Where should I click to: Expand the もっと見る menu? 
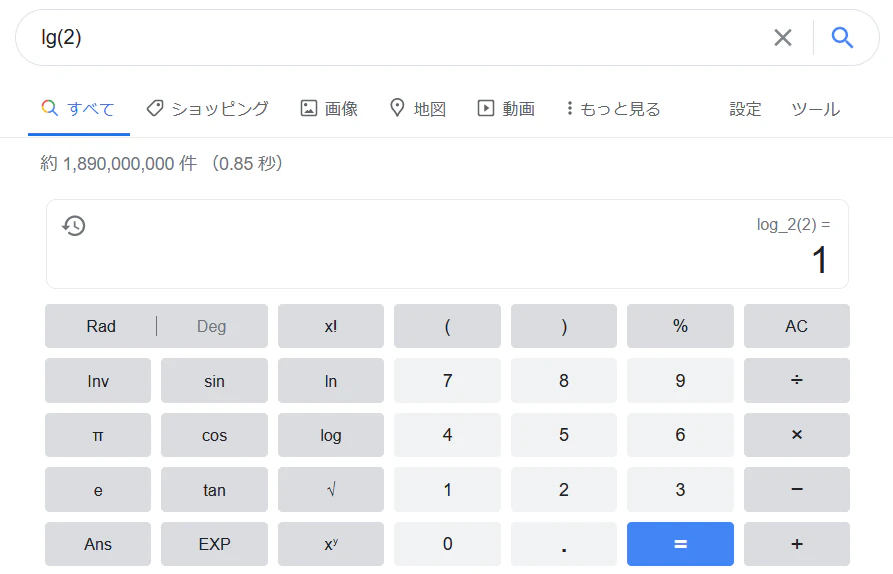[x=613, y=109]
